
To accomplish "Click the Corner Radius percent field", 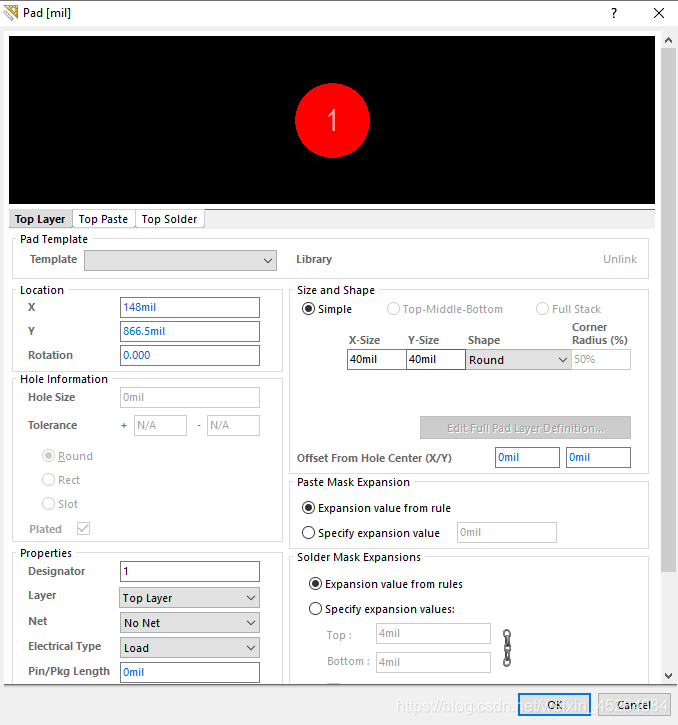I will pos(601,359).
